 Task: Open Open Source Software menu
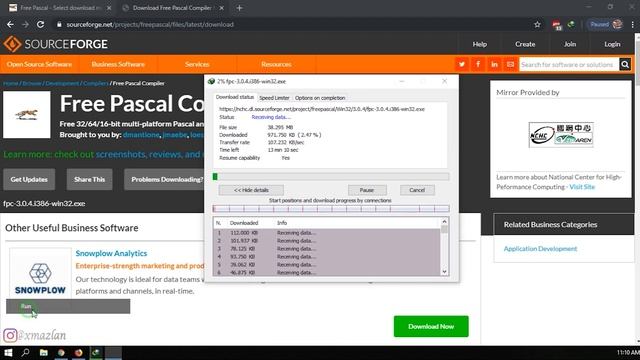point(39,64)
